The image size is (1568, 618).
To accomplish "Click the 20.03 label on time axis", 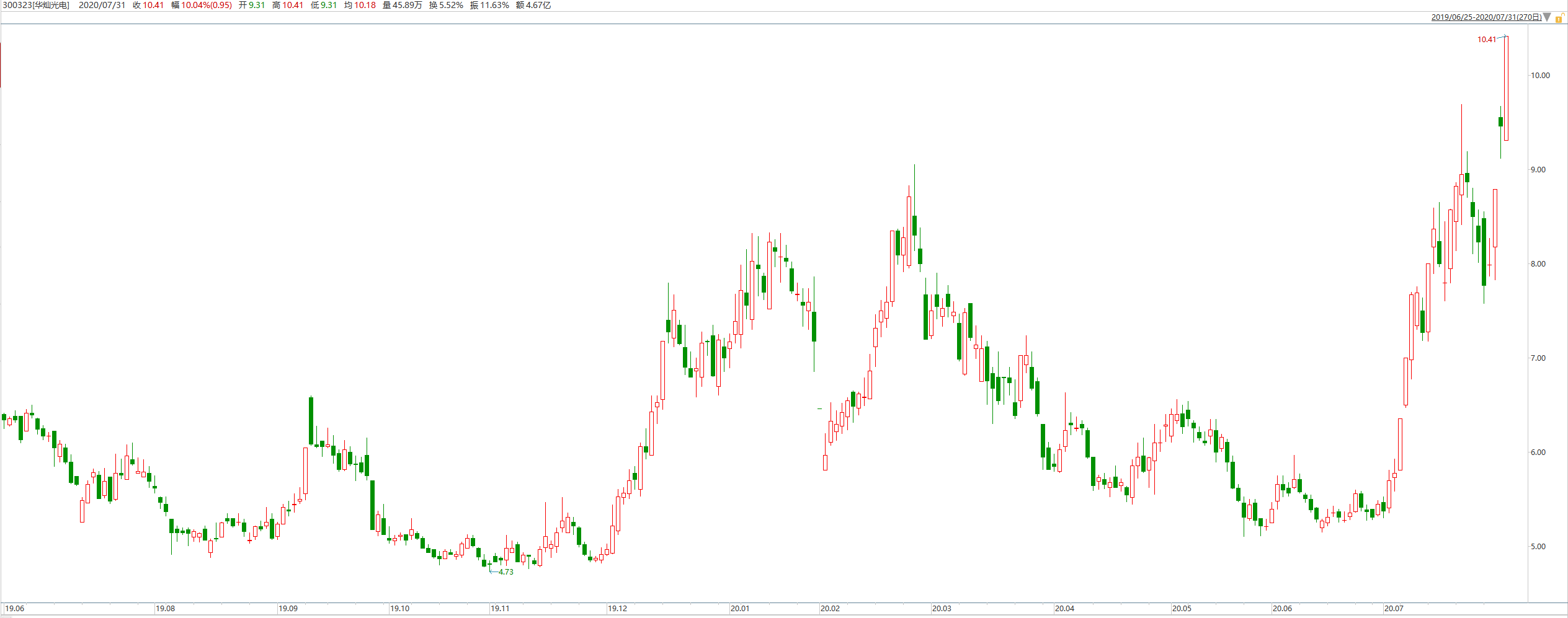I will 942,609.
